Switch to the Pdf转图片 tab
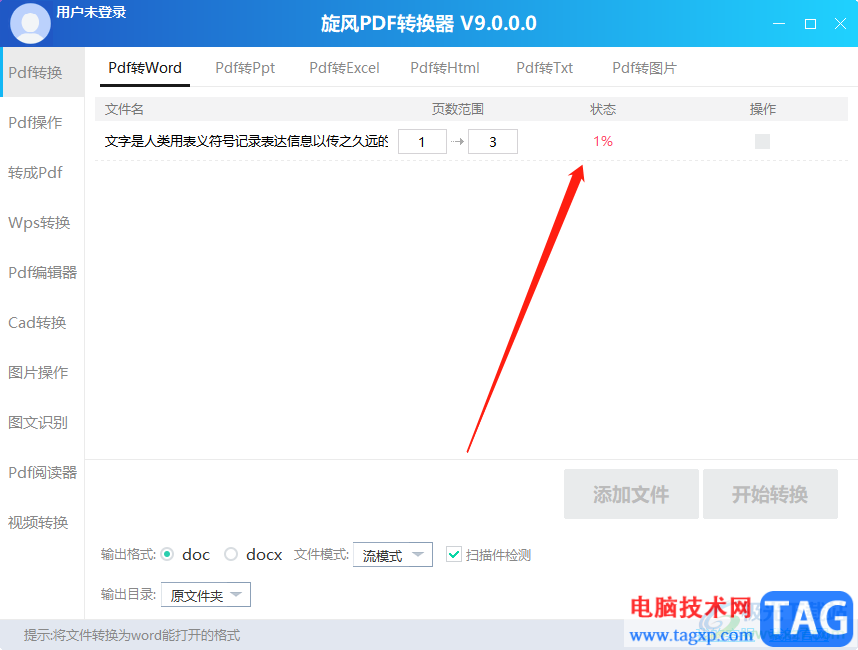Screen dimensions: 858x650 pos(645,68)
